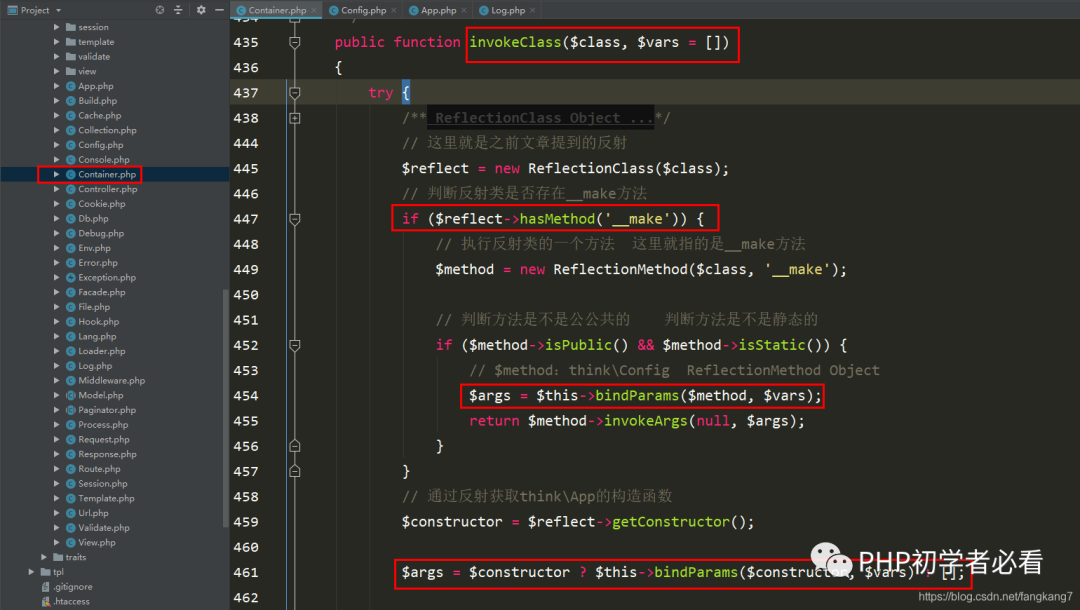Click the Paginator.php file icon
This screenshot has width=1080, height=610.
[x=70, y=410]
